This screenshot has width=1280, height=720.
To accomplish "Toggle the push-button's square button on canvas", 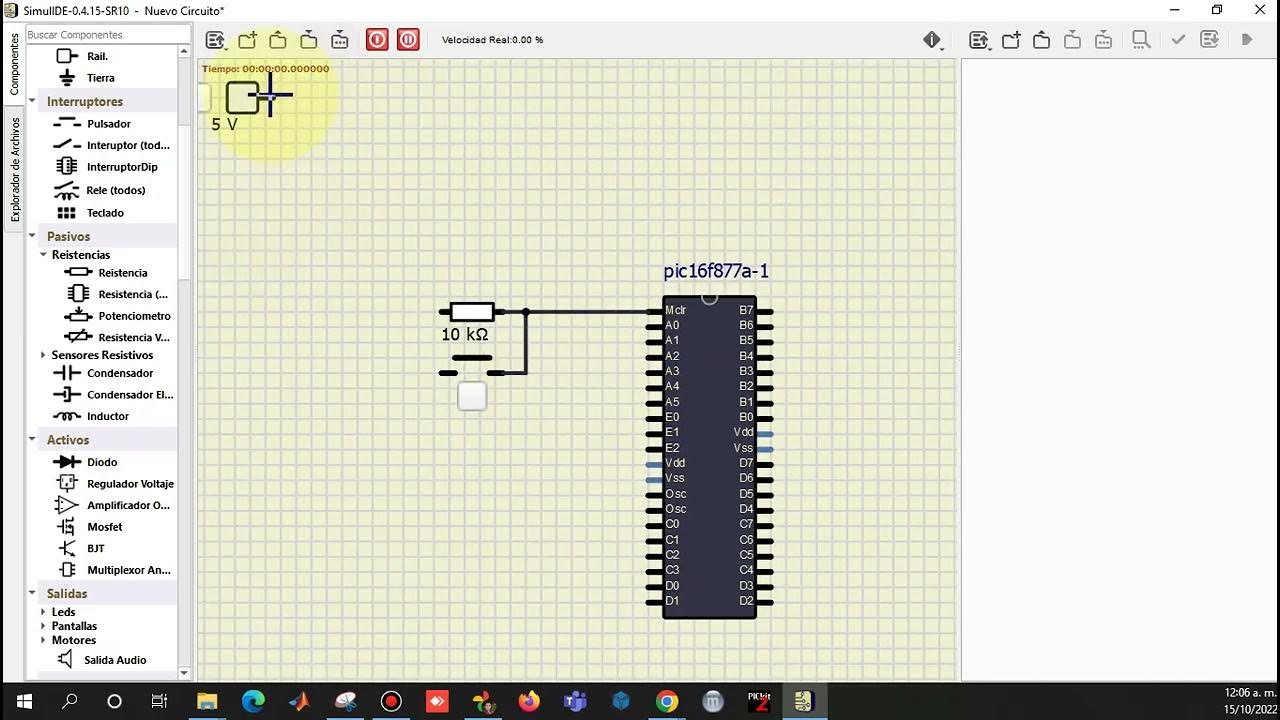I will tap(472, 396).
